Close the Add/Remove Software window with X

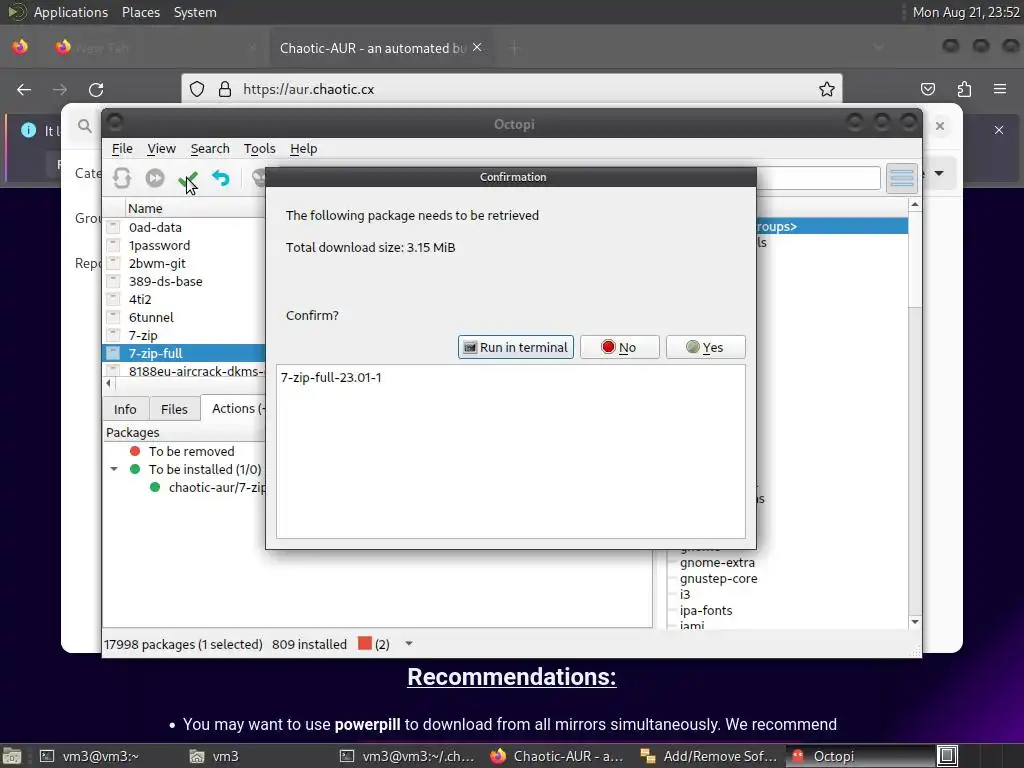pyautogui.click(x=940, y=125)
